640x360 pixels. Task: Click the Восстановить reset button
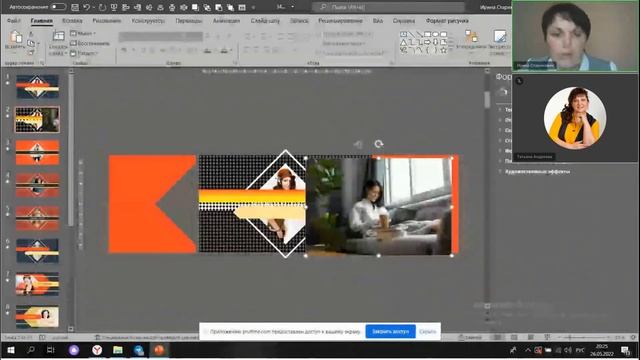point(90,43)
